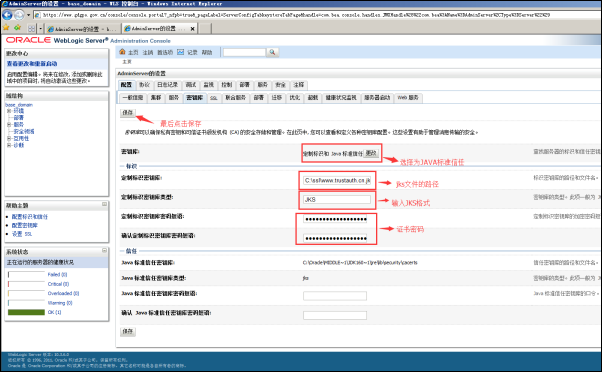Minimize the 系统状态 panel with its corner icon
Screen dimensions: 602x372
coord(104,250)
